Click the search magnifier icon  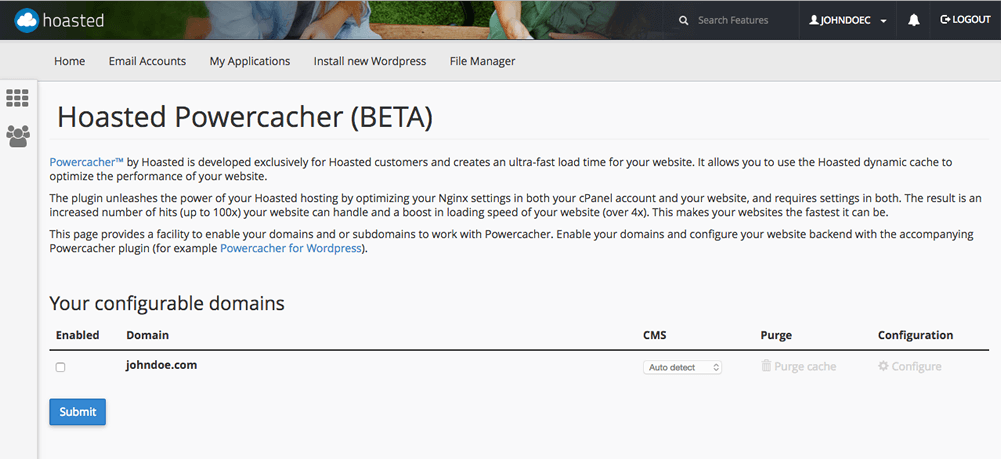tap(683, 20)
